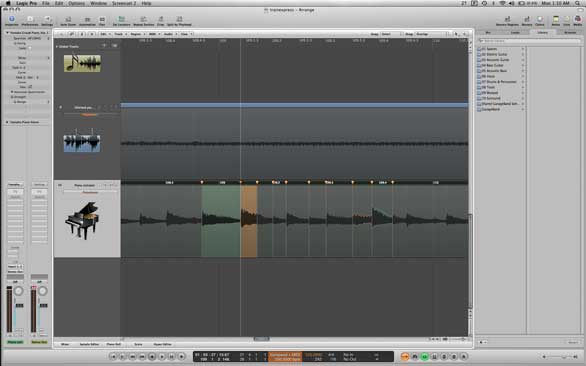Viewport: 586px width, 366px height.
Task: Click the master volume slider in transport
Action: point(559,357)
